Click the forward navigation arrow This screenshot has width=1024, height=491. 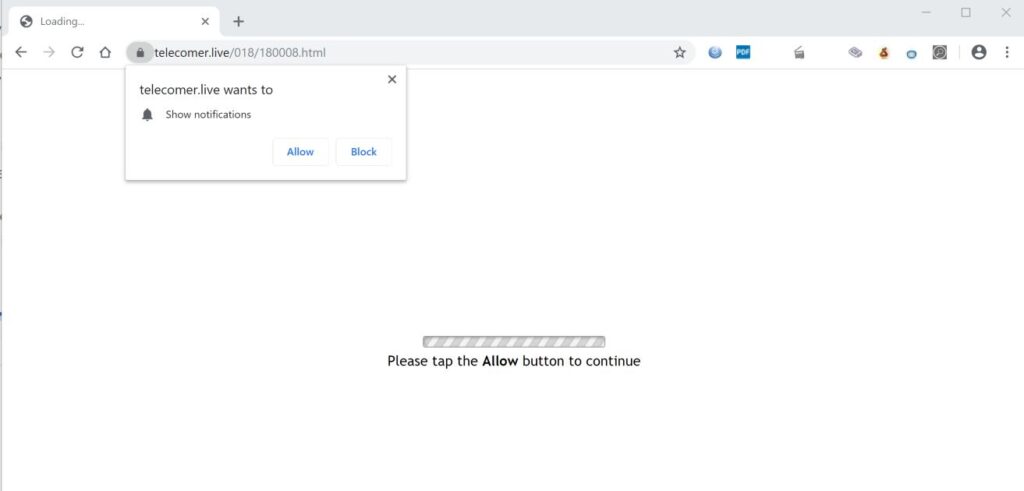pyautogui.click(x=49, y=52)
